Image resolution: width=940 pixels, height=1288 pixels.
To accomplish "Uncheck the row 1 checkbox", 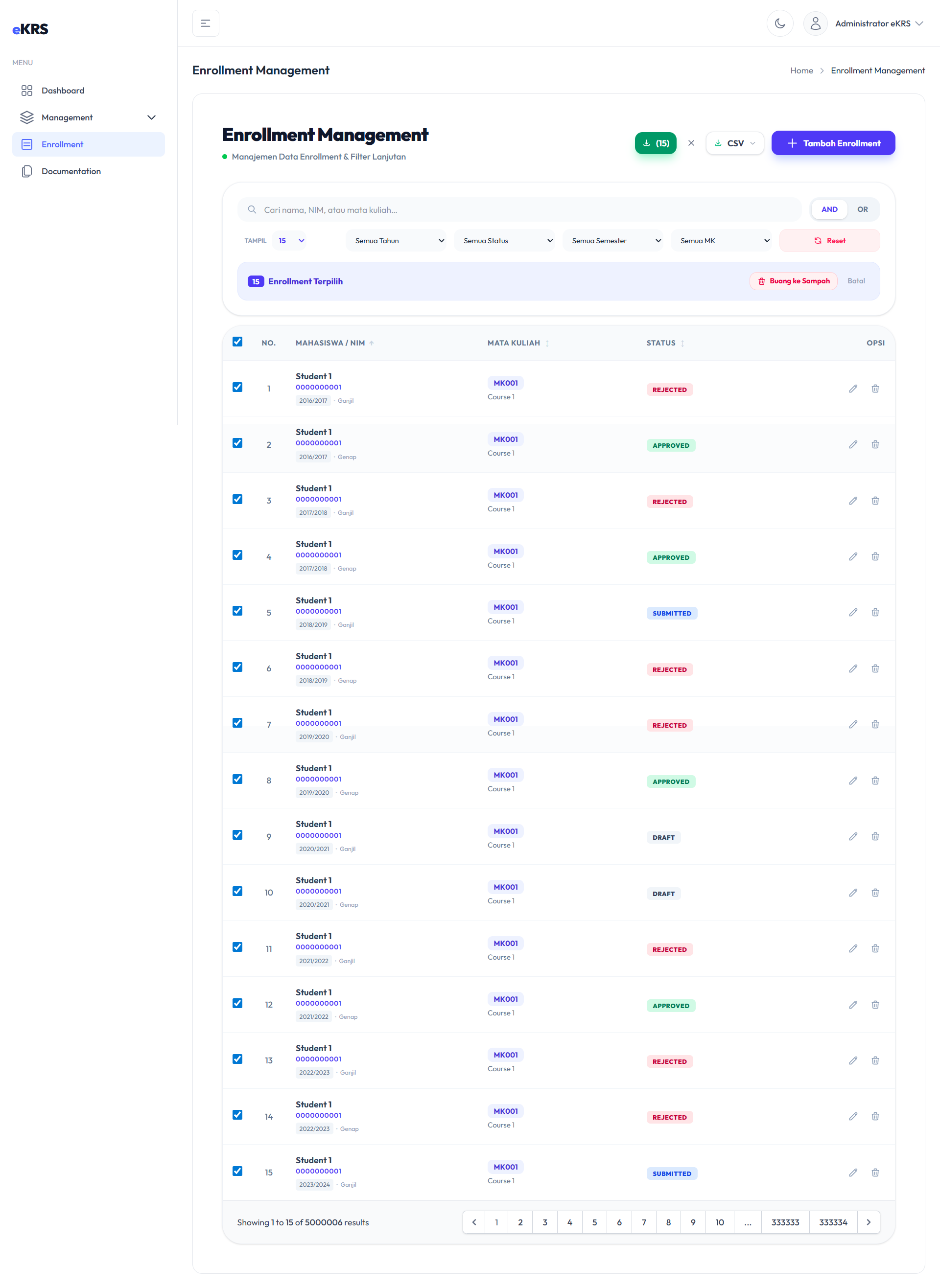I will 237,387.
